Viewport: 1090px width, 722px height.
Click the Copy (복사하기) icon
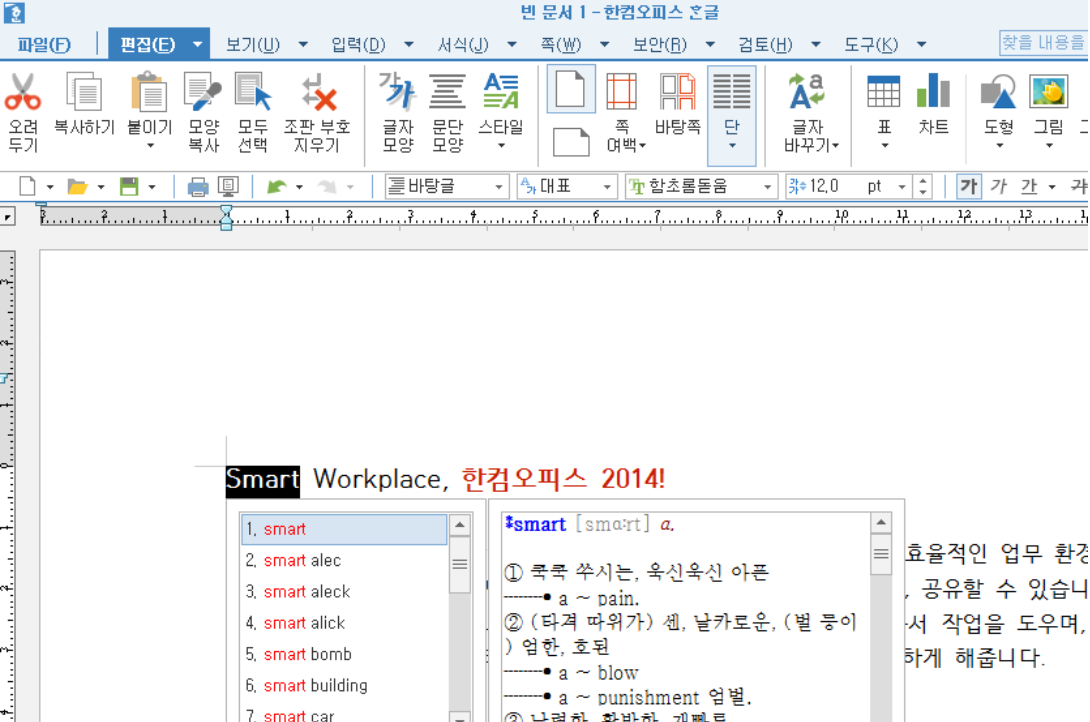click(84, 93)
